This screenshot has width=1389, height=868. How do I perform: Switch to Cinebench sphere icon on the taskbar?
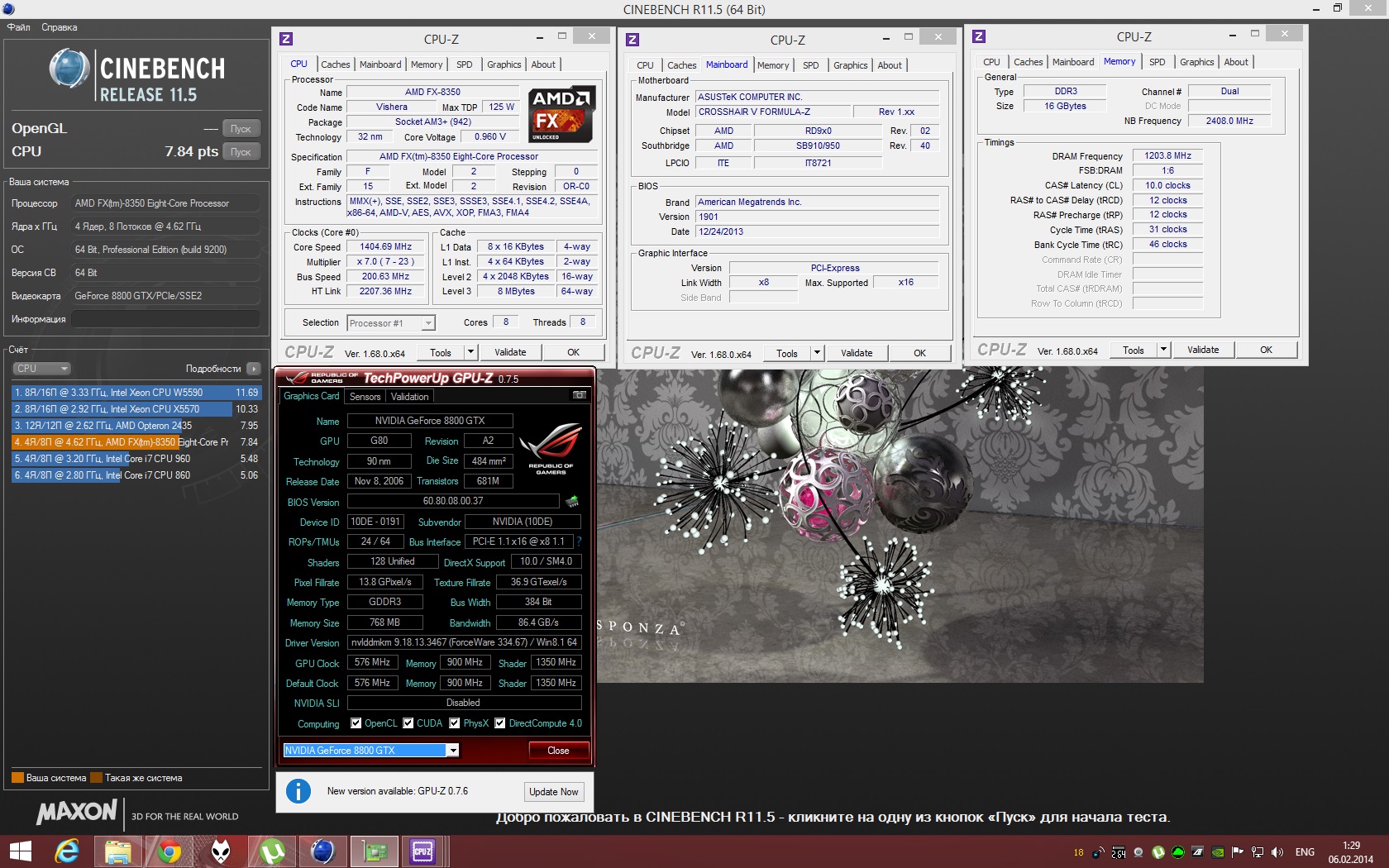tap(322, 851)
